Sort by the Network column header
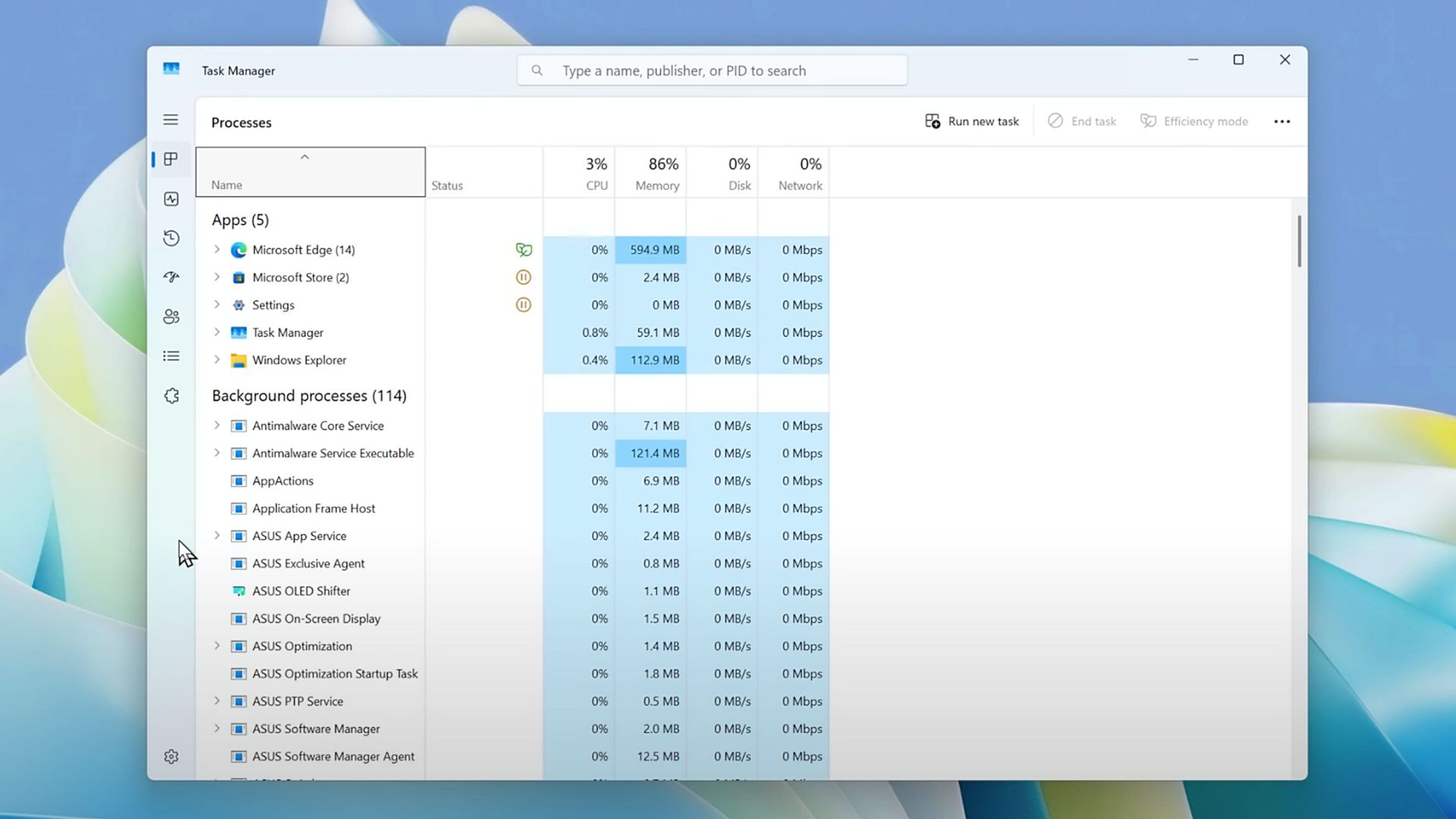The height and width of the screenshot is (819, 1456). (x=793, y=172)
